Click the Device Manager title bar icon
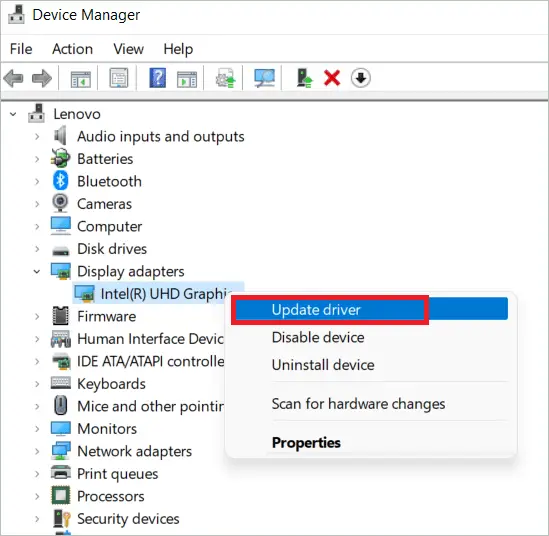549x536 pixels. click(16, 14)
